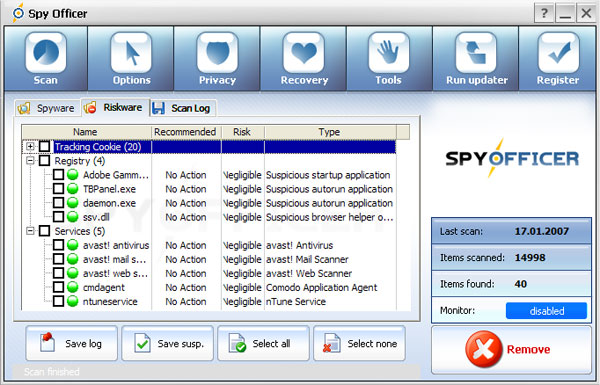600x385 pixels.
Task: Click Items scanned value 14998
Action: 530,258
